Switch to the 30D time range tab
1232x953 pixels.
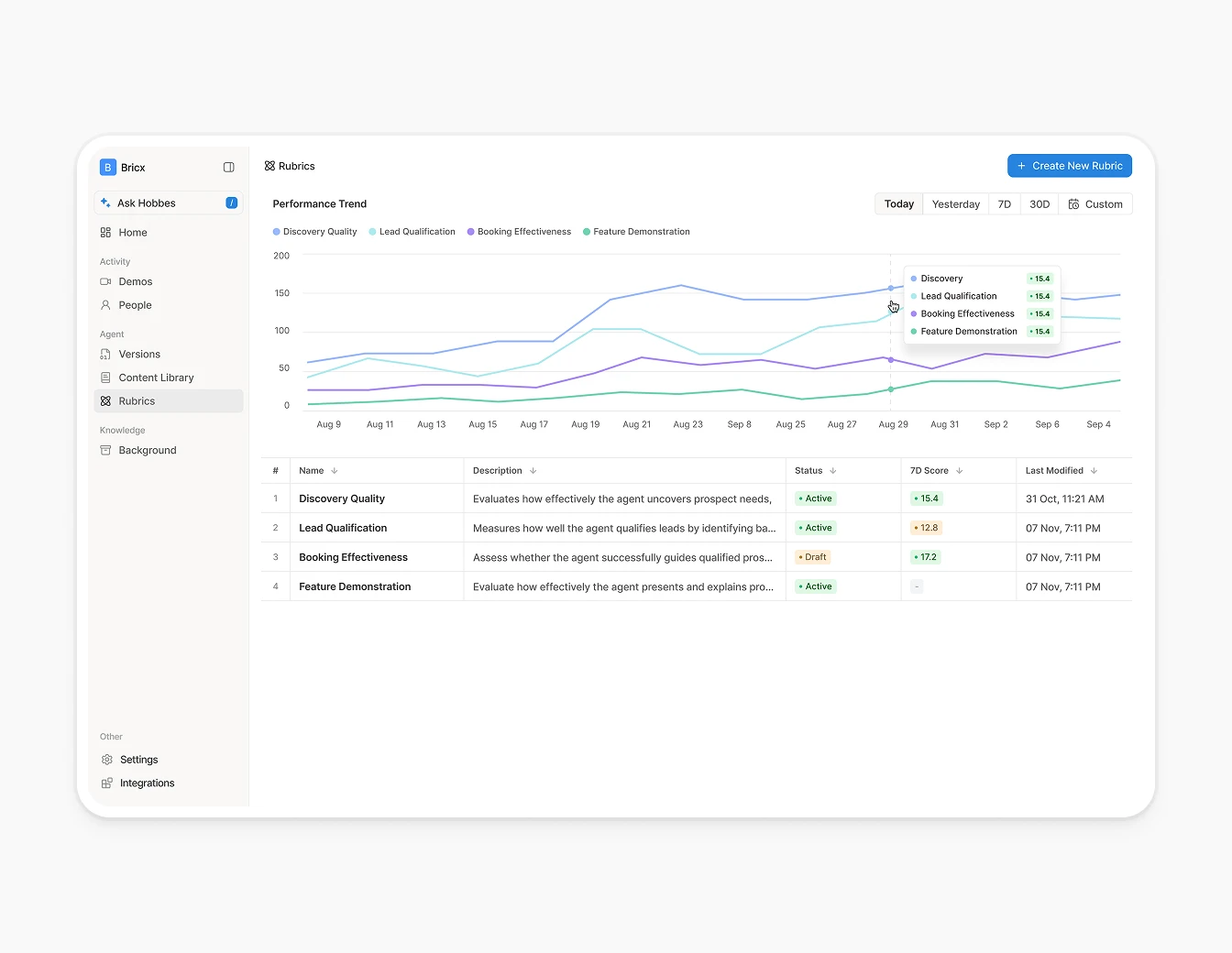(x=1039, y=203)
